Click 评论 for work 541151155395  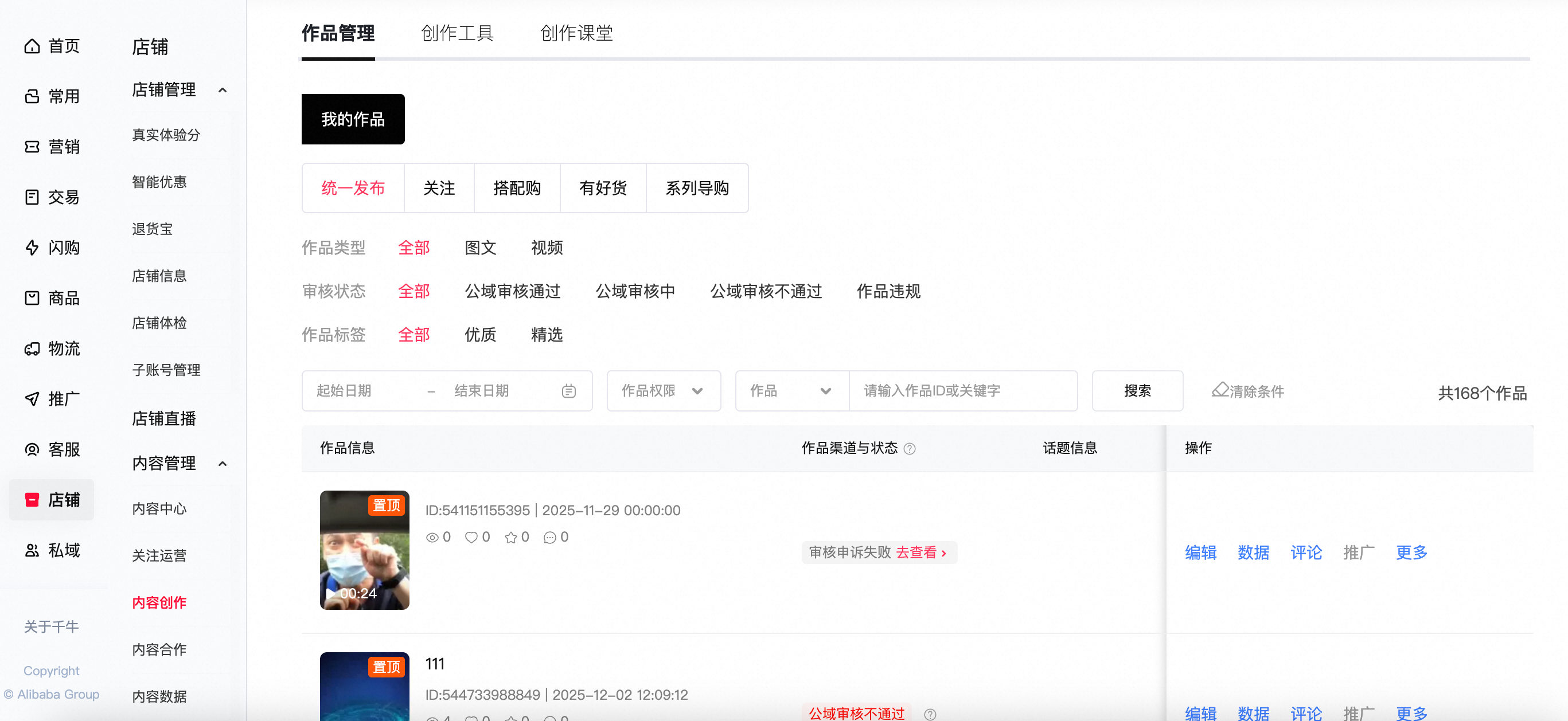click(x=1306, y=552)
